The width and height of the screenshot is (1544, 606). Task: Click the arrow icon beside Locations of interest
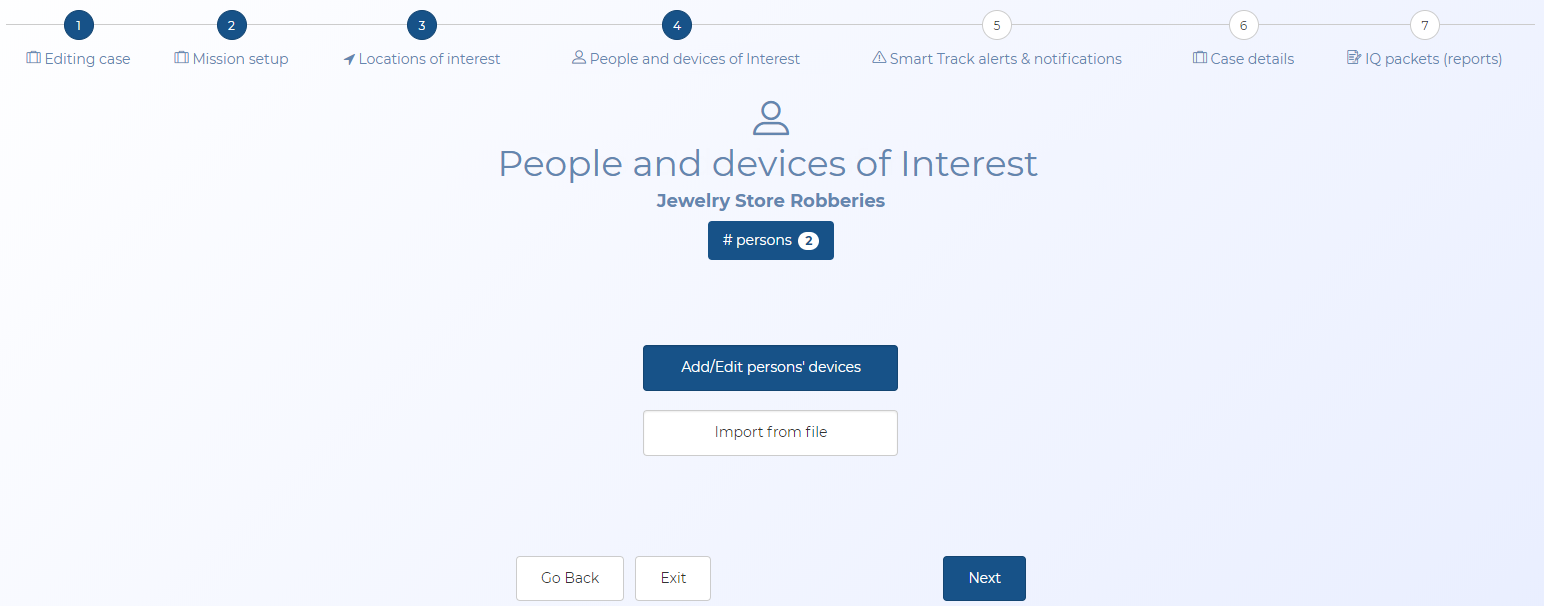[349, 59]
